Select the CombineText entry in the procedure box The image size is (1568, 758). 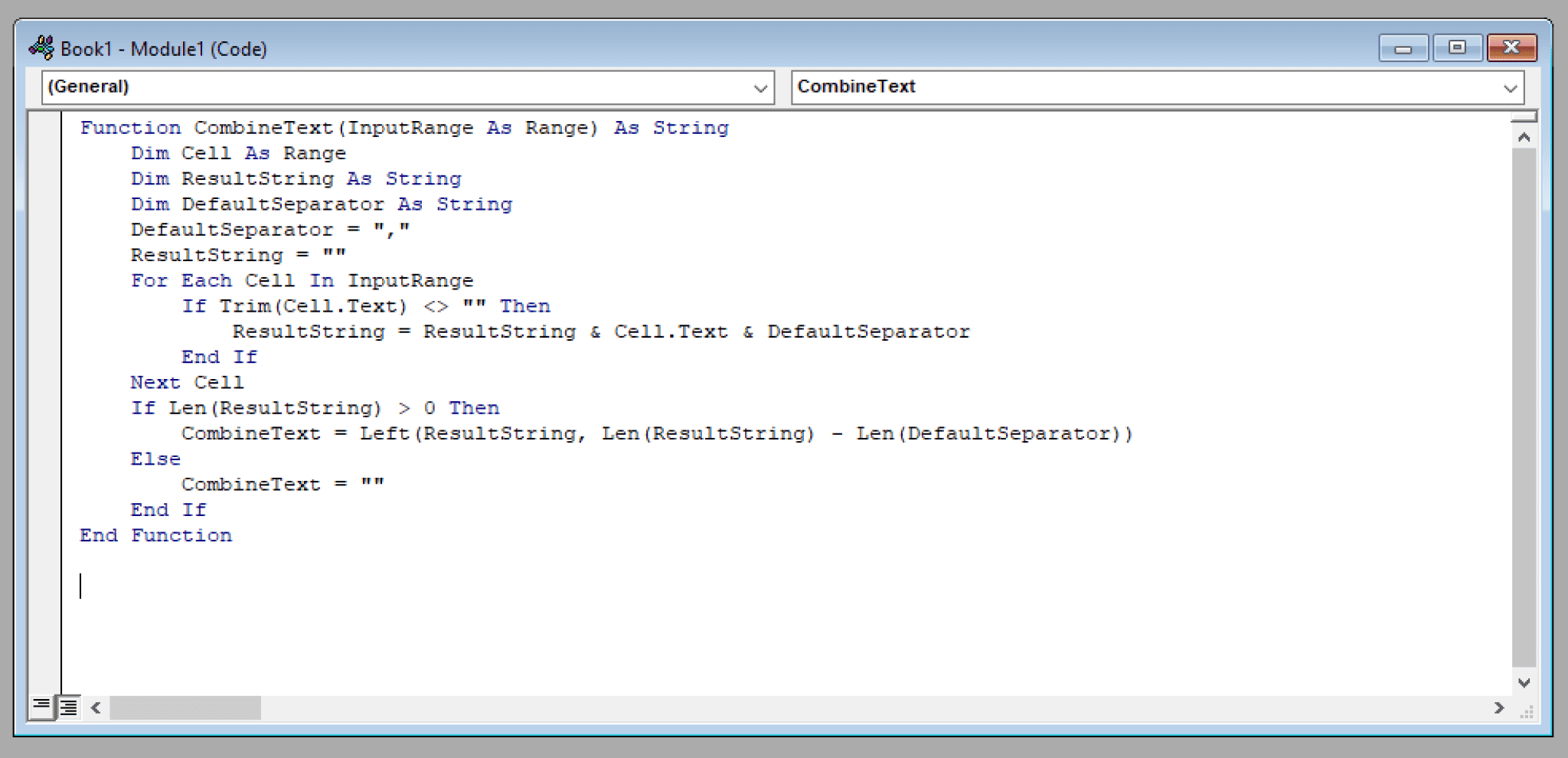tap(856, 87)
